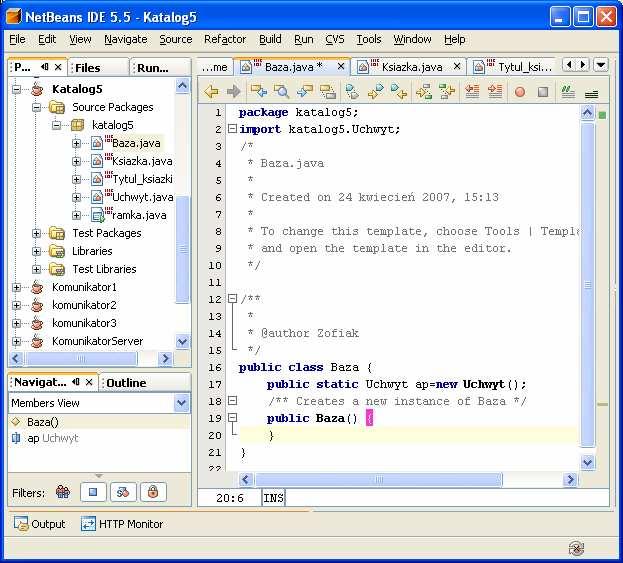The width and height of the screenshot is (623, 563).
Task: Close the Baza.java editor tab
Action: pos(341,66)
